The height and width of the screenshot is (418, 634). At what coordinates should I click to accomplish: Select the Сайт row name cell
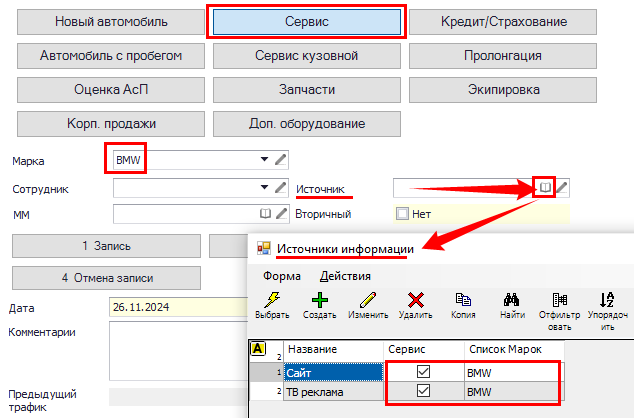333,372
